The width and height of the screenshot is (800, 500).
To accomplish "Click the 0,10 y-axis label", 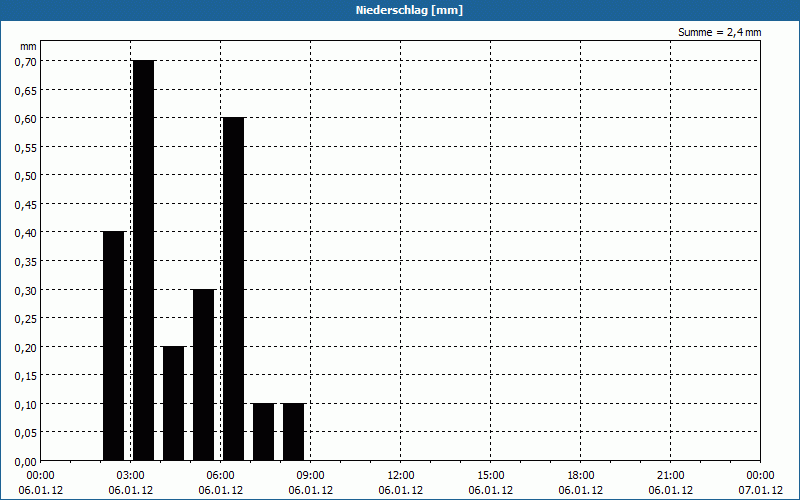I will 26,405.
